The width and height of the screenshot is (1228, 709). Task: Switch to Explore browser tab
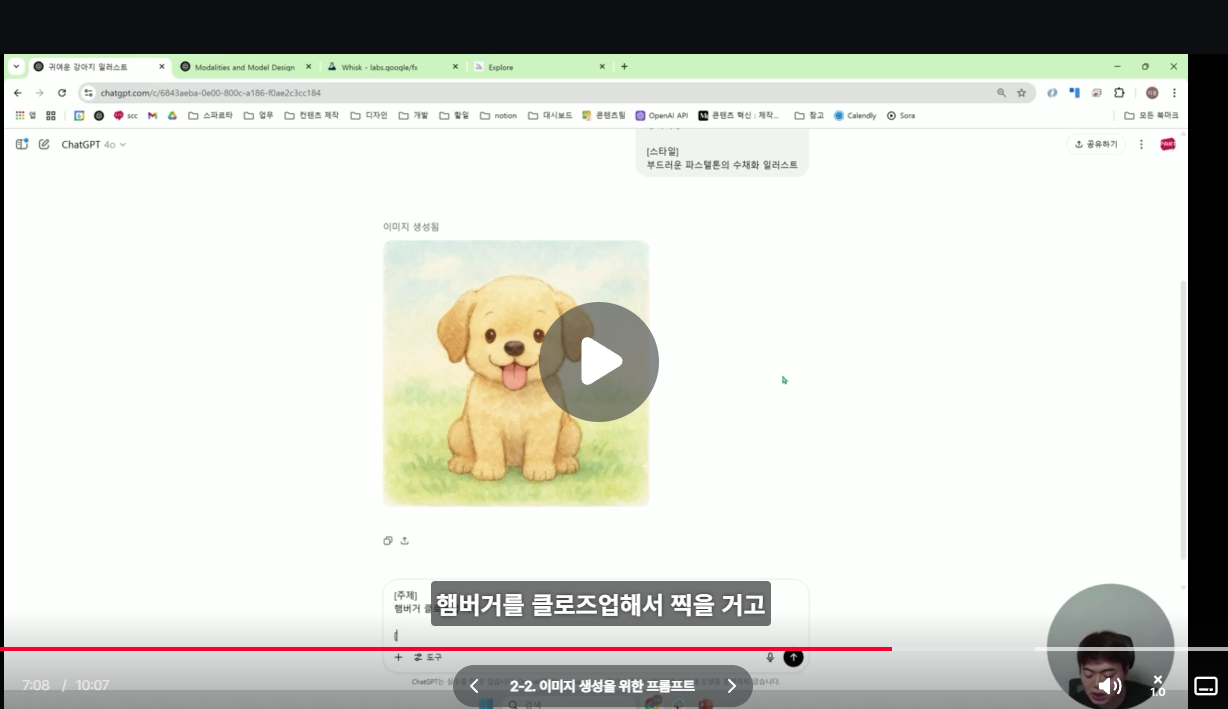tap(540, 67)
